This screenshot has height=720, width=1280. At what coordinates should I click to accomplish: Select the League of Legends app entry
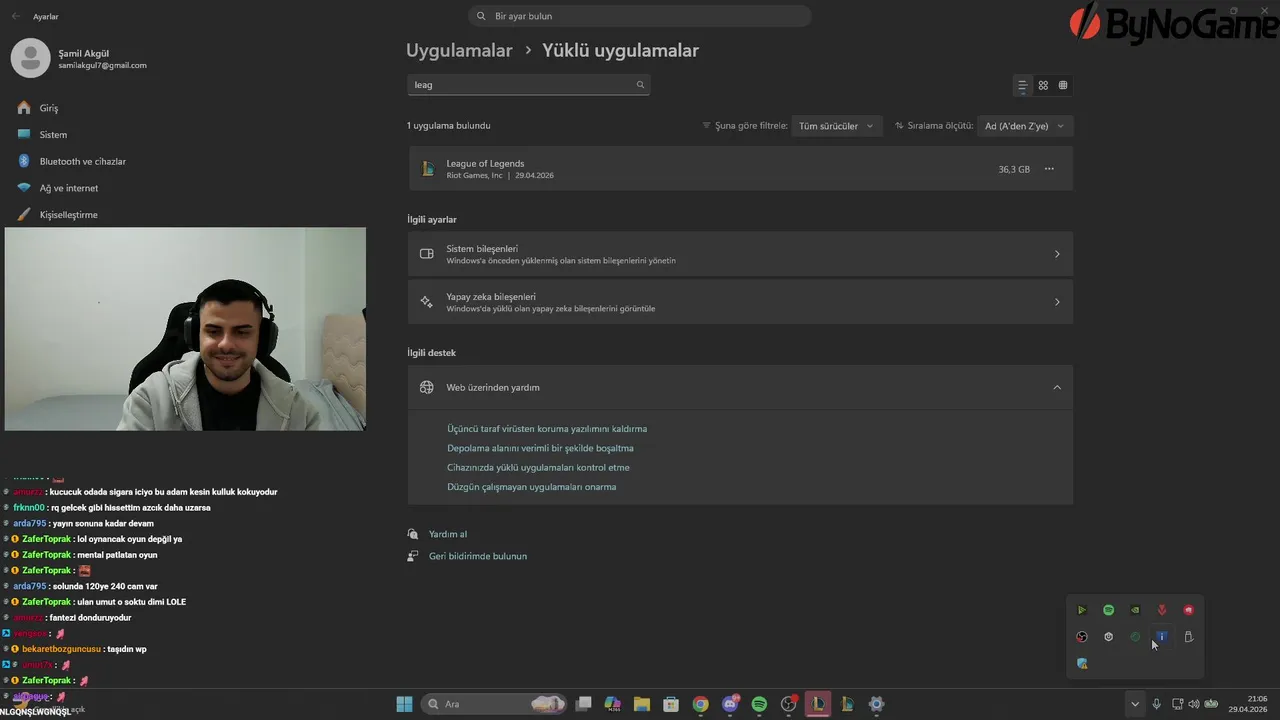click(x=740, y=169)
